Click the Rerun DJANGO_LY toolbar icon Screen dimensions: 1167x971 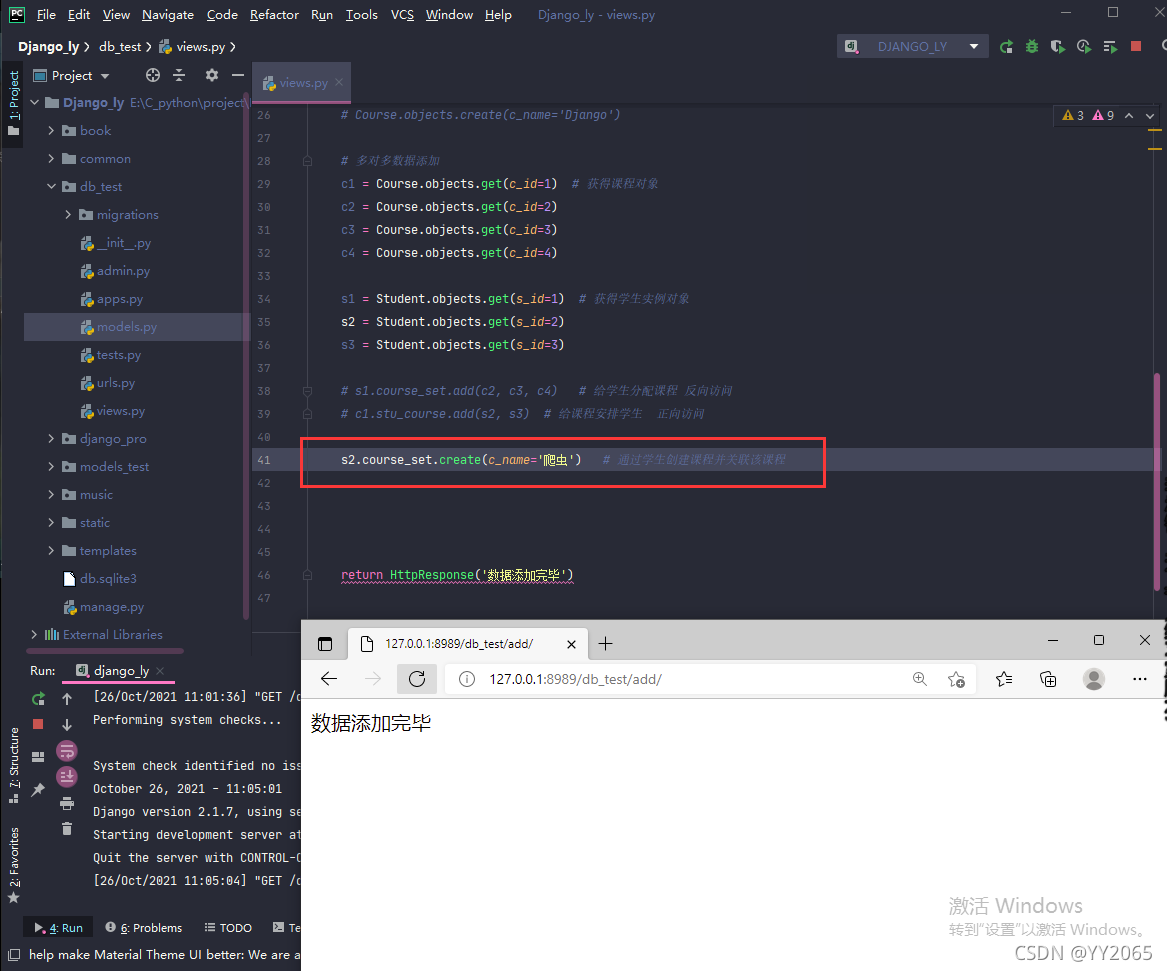(x=1006, y=47)
